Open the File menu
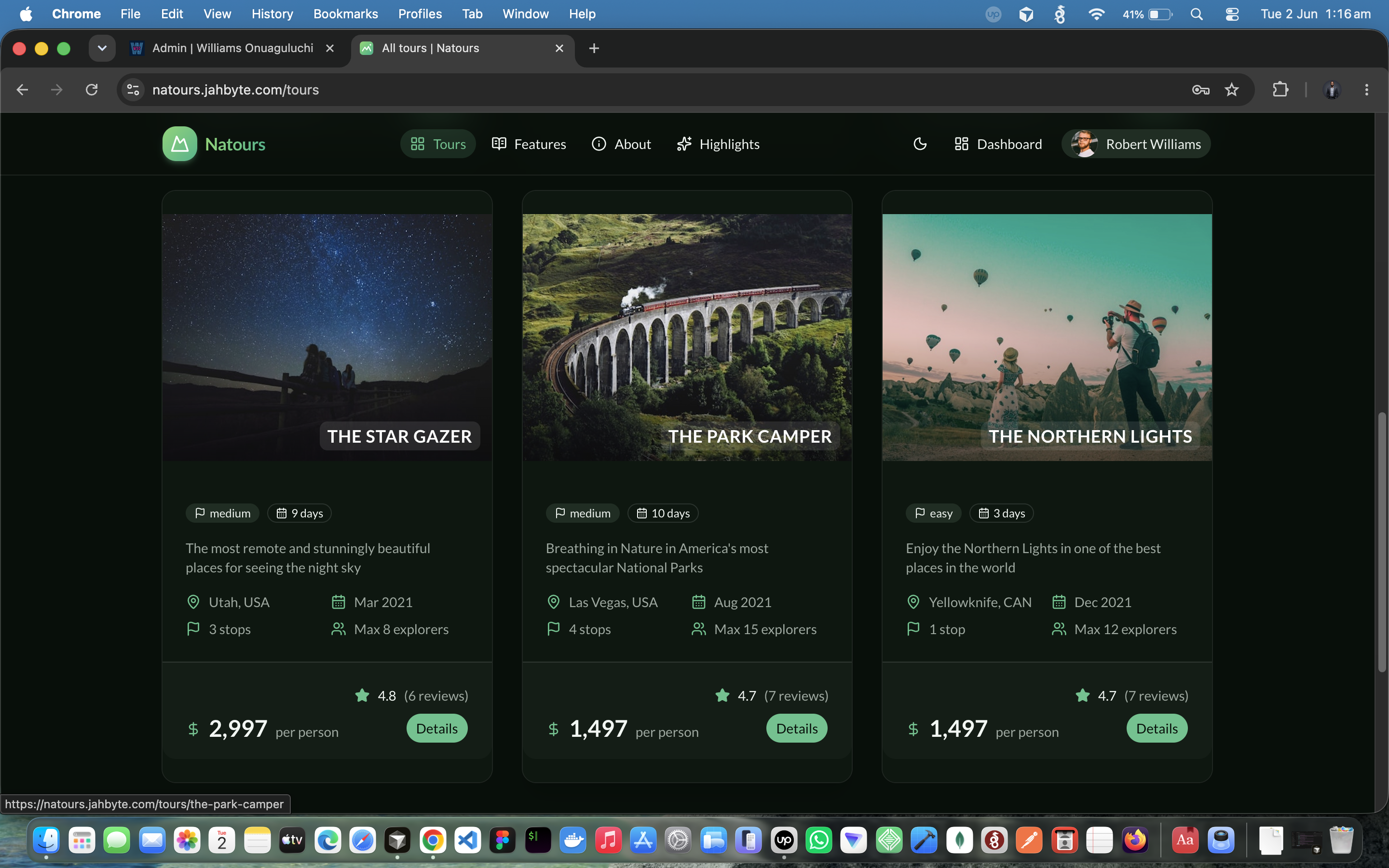This screenshot has width=1389, height=868. click(x=130, y=14)
